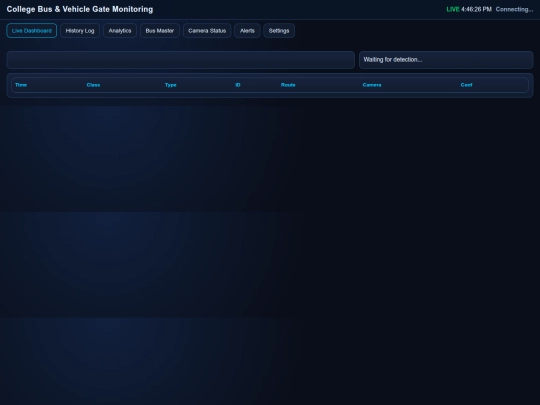This screenshot has width=540, height=405.
Task: Open the History Log tab
Action: [x=80, y=31]
